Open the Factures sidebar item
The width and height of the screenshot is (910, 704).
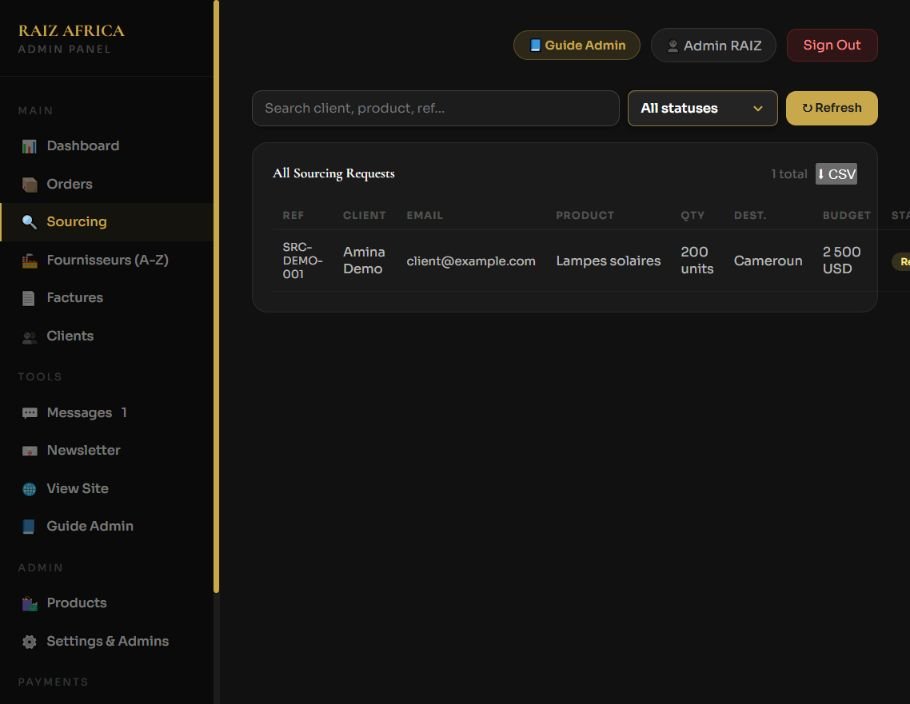tap(107, 298)
